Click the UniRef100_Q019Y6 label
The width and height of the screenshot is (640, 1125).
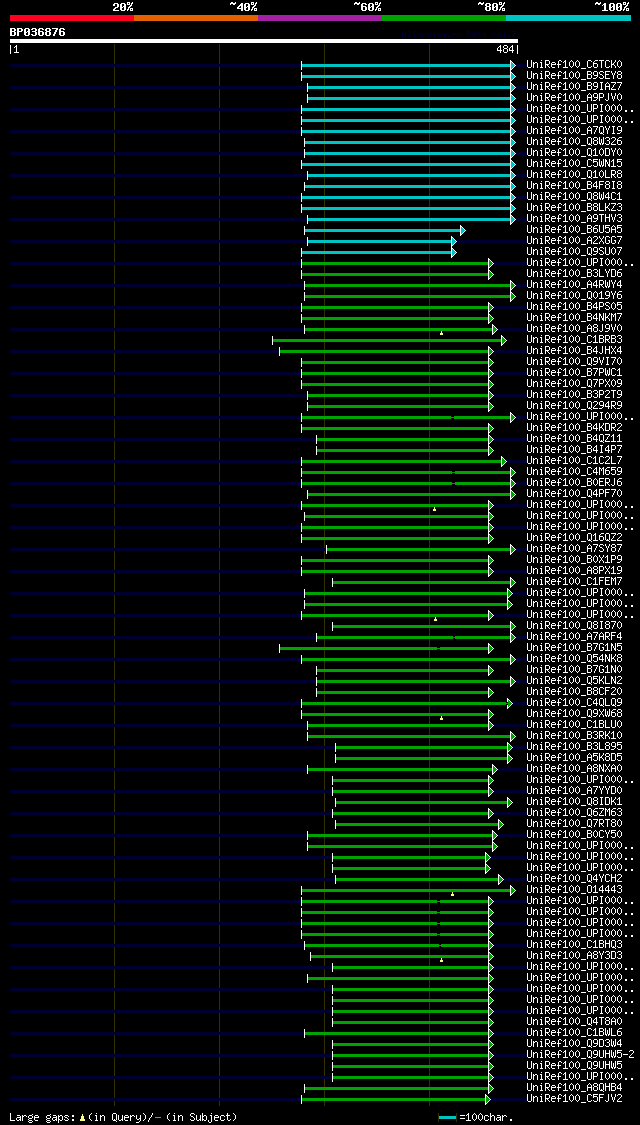[x=574, y=296]
